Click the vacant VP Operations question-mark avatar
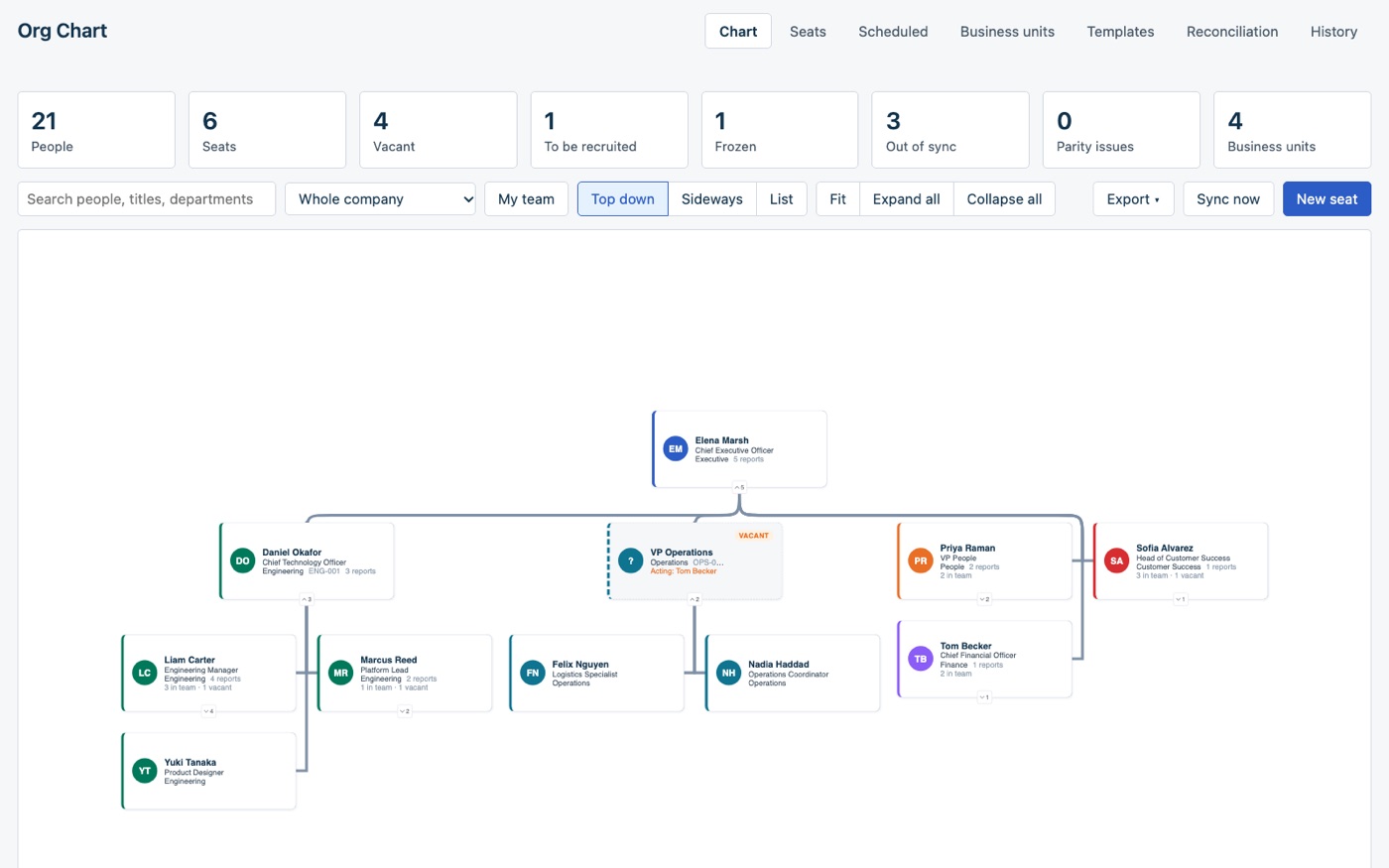The width and height of the screenshot is (1389, 868). [630, 560]
